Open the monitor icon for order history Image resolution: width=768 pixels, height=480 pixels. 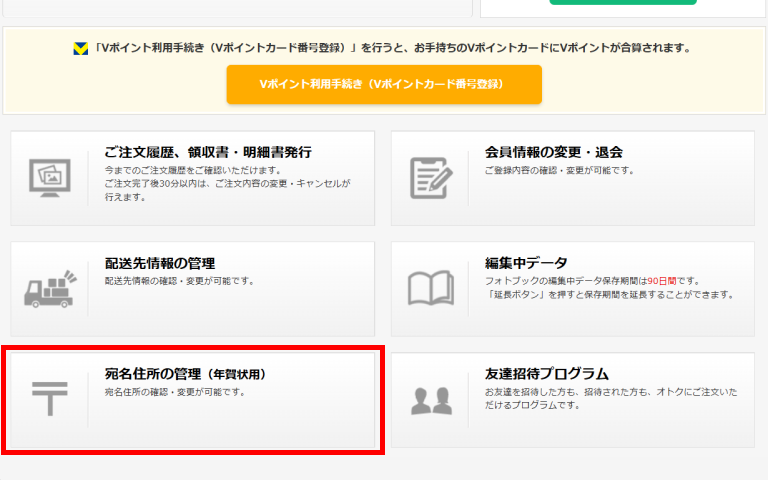(x=49, y=178)
